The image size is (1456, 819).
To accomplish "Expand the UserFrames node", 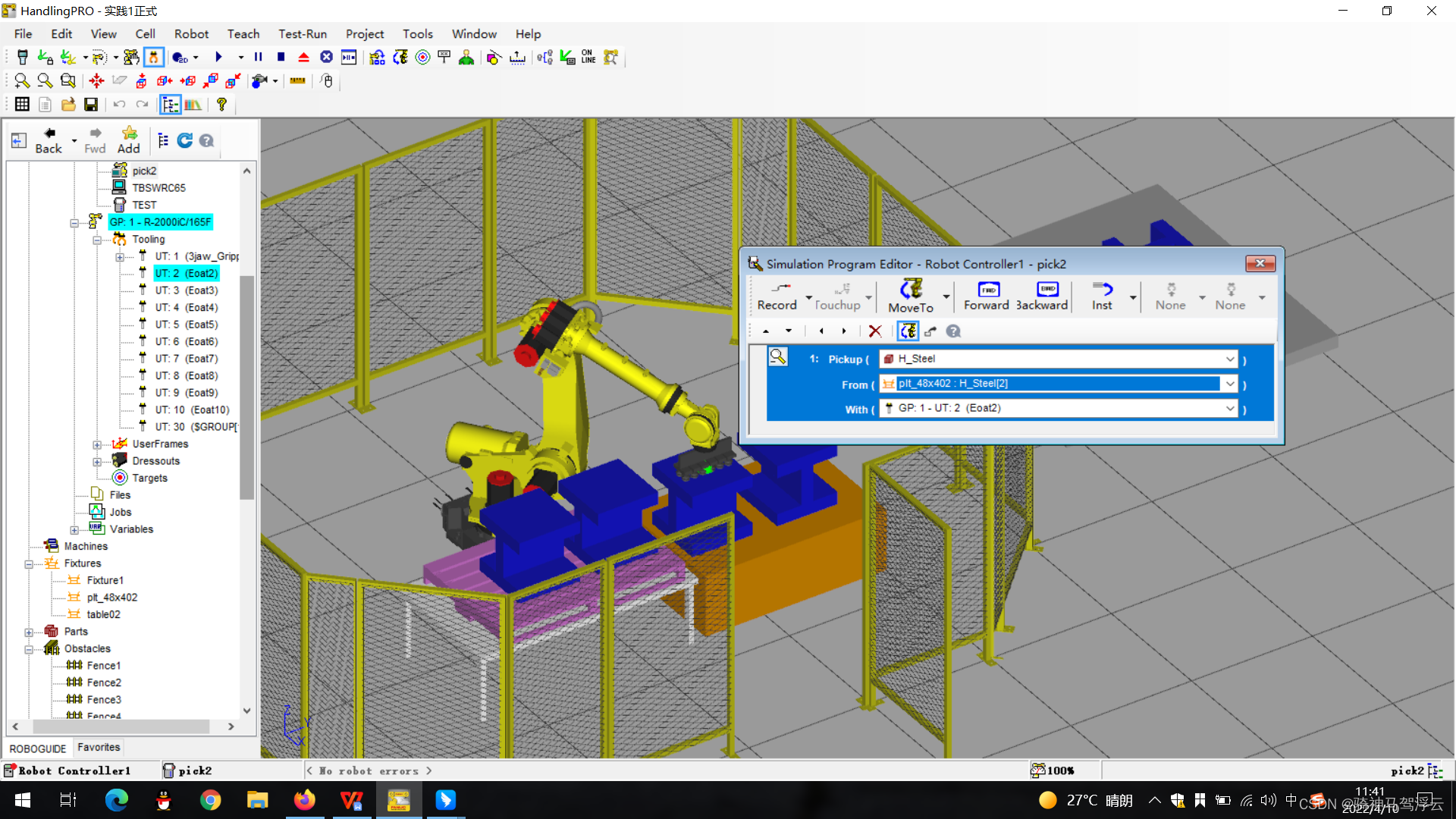I will (x=97, y=445).
